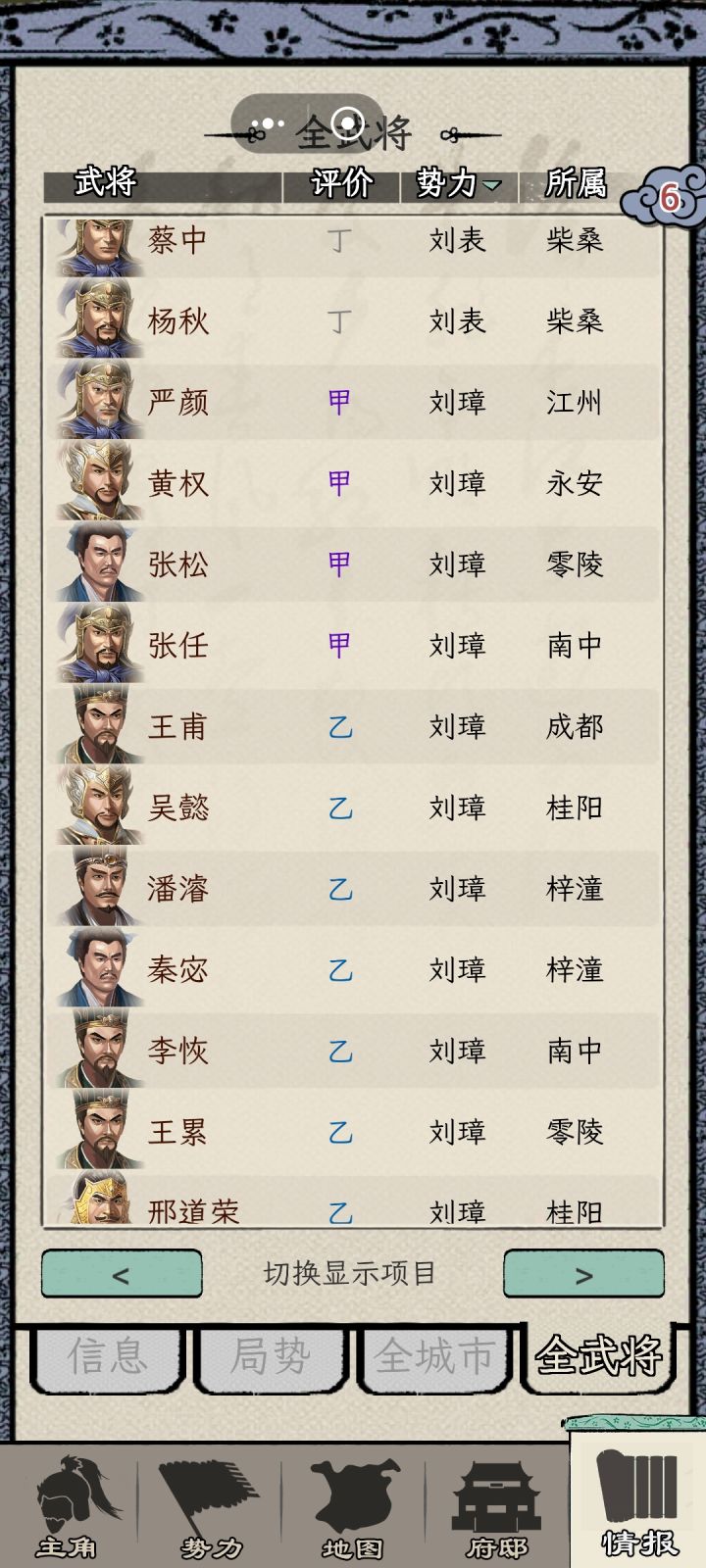The width and height of the screenshot is (706, 1568).
Task: Open the mini-program three-dots menu
Action: (268, 124)
